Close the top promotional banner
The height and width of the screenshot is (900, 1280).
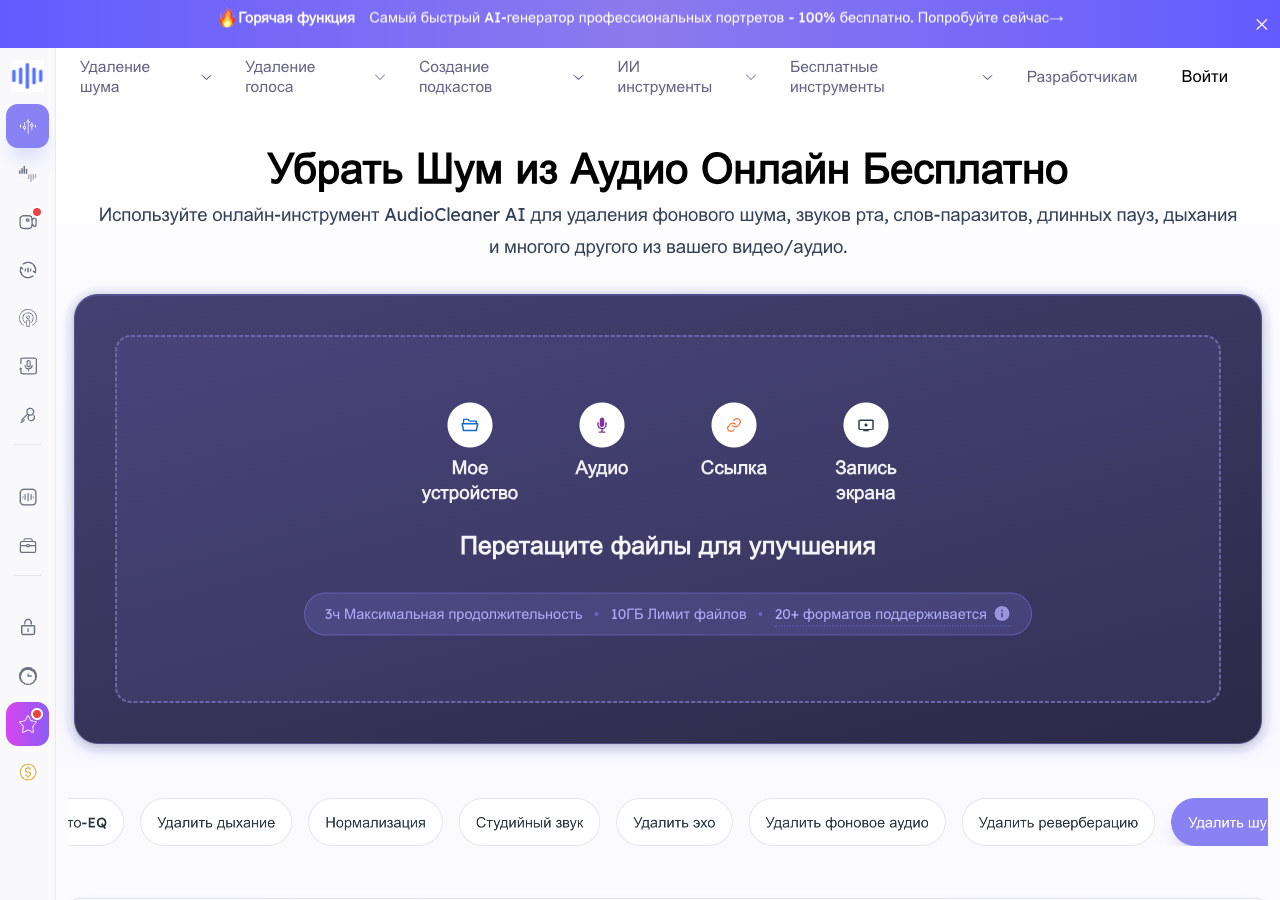1261,24
